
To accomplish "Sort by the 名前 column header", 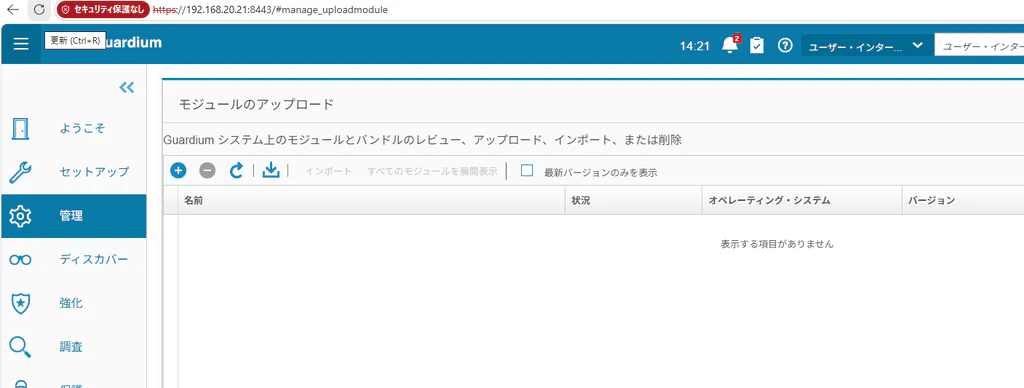I will [371, 201].
